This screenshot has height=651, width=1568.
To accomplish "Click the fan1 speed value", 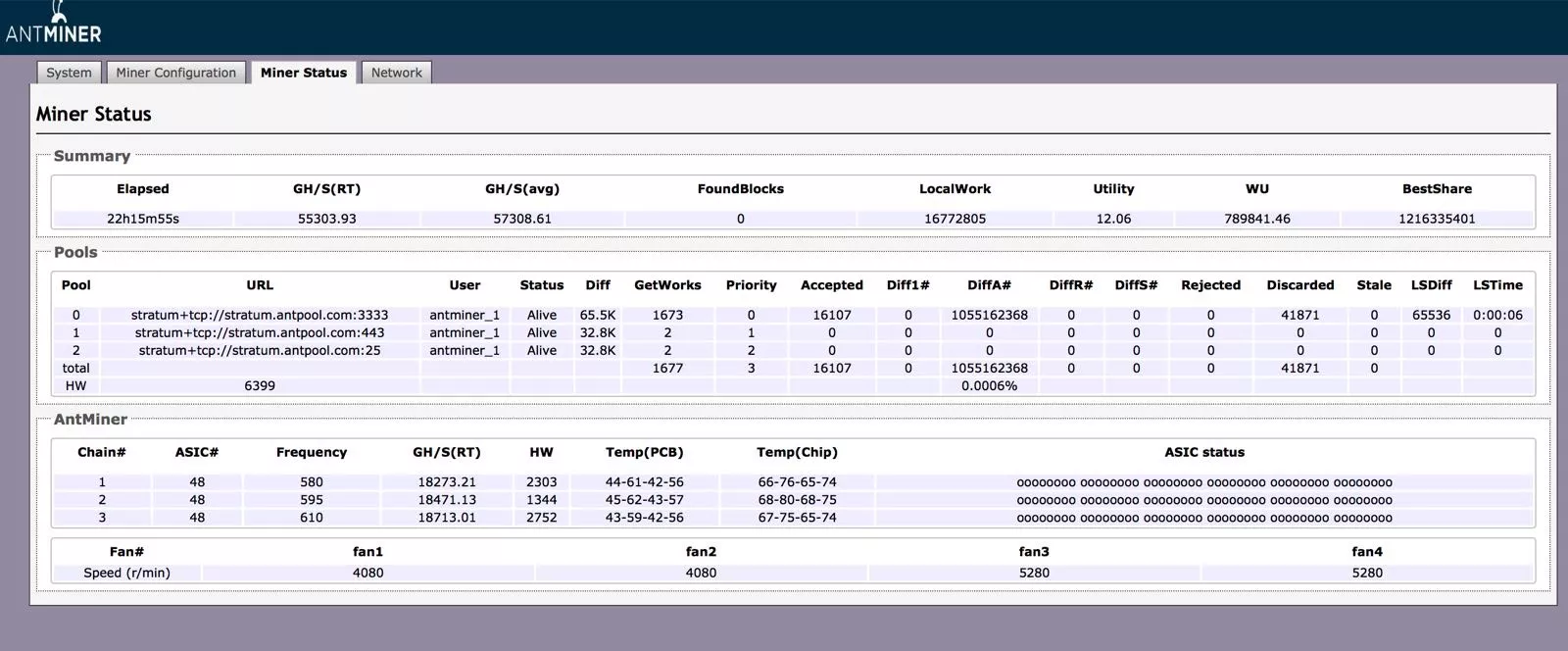I will coord(368,573).
